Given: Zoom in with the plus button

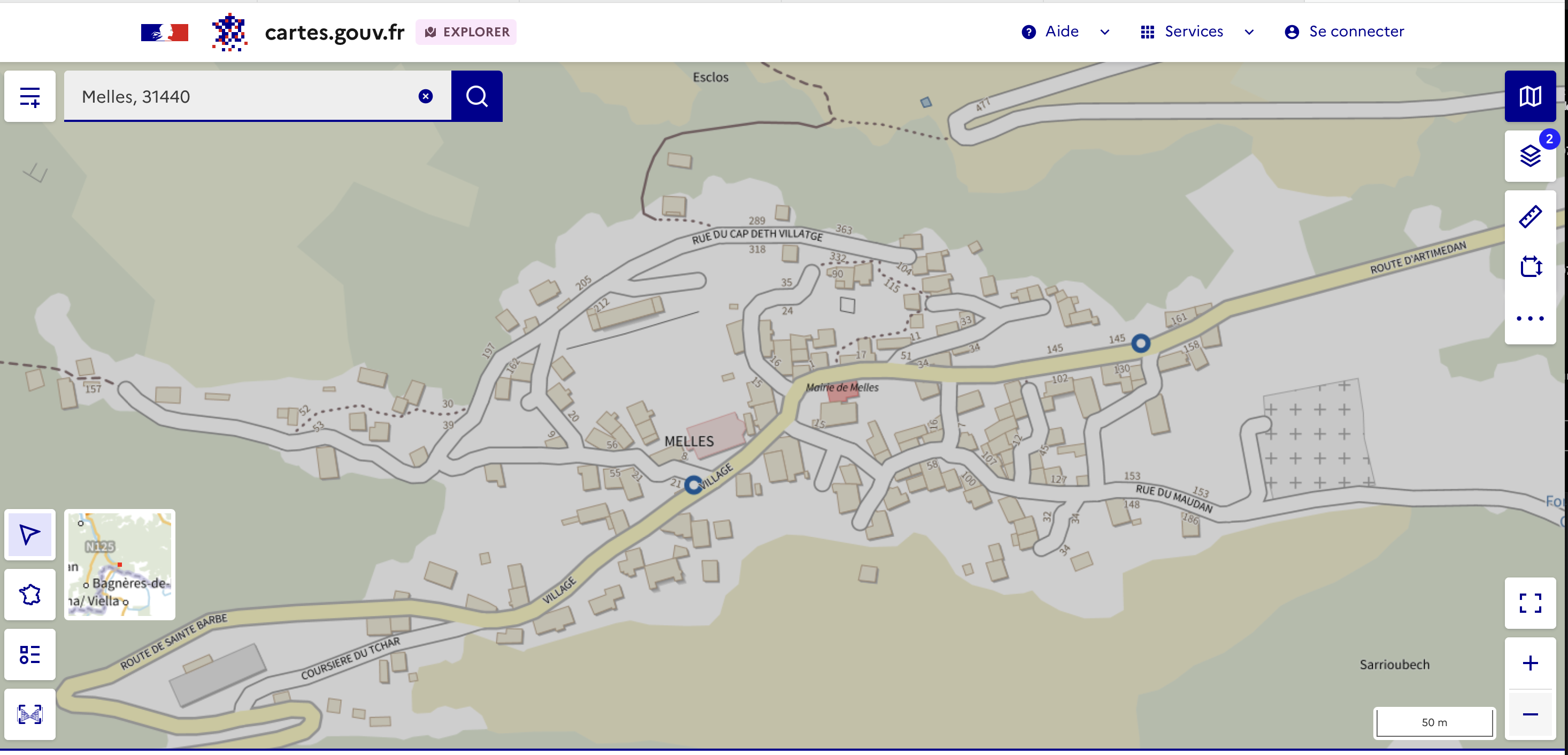Looking at the screenshot, I should tap(1529, 663).
